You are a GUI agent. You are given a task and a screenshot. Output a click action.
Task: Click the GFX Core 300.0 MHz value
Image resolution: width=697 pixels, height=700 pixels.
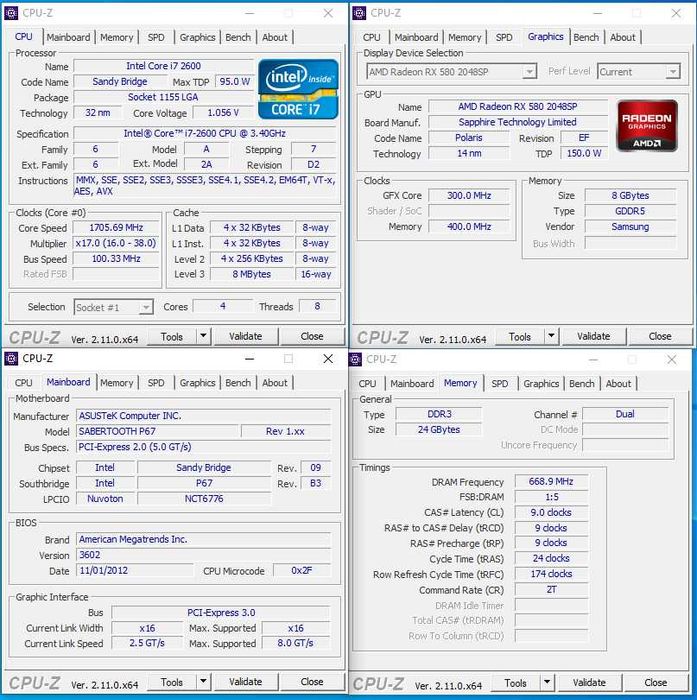[469, 196]
